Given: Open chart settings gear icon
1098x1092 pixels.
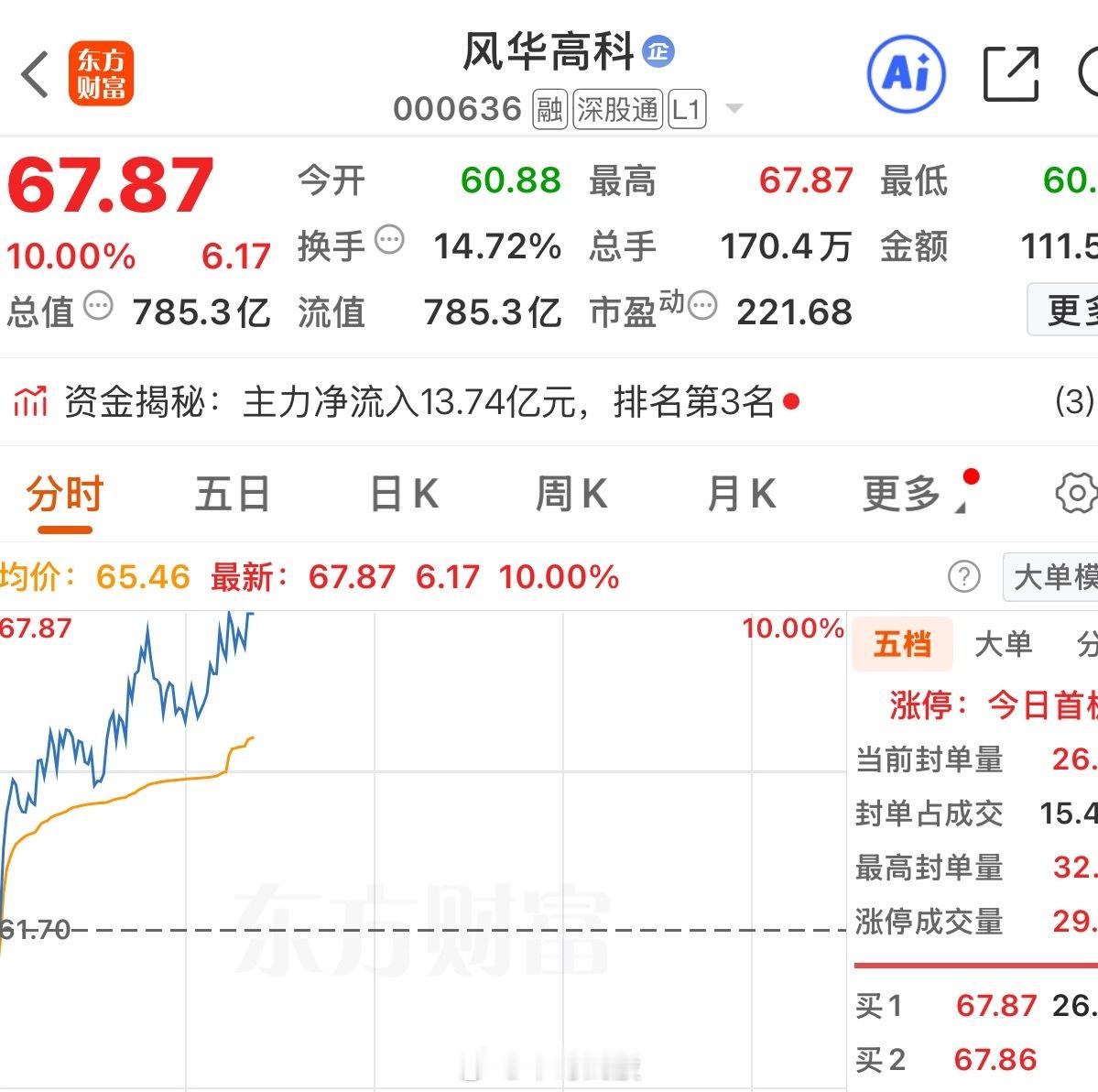Looking at the screenshot, I should click(x=1076, y=493).
